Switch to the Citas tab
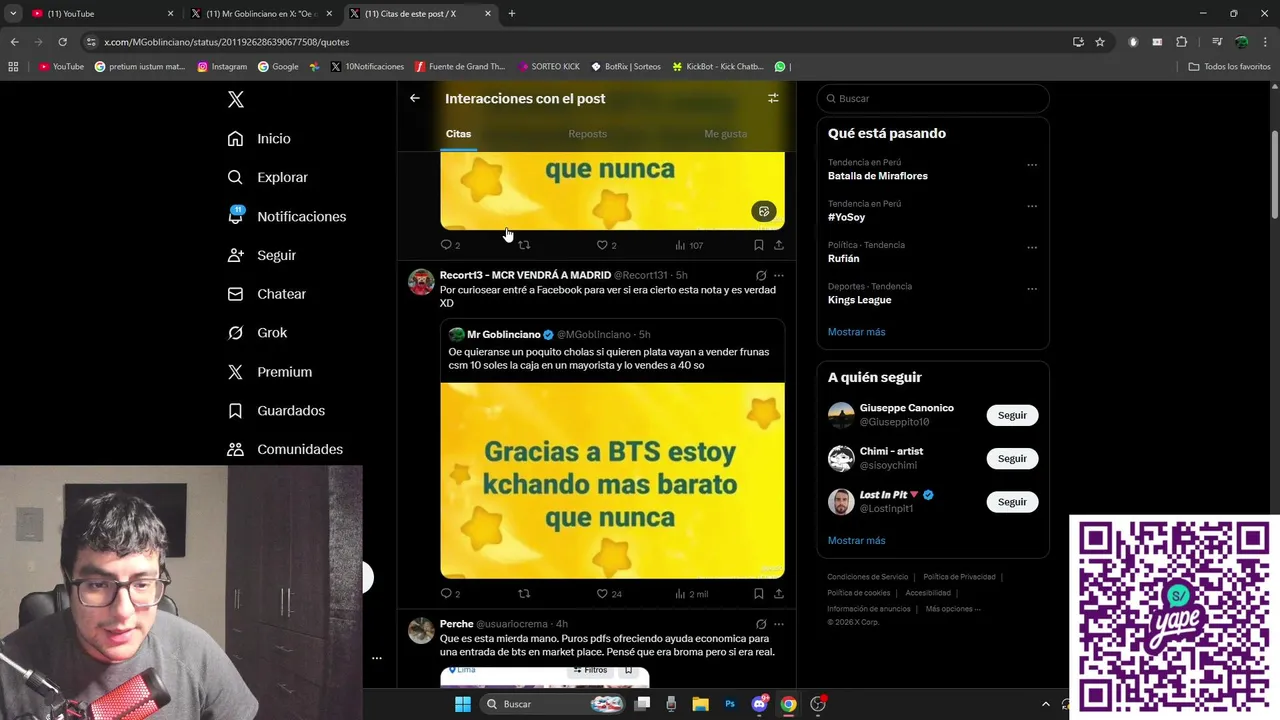 click(x=458, y=134)
